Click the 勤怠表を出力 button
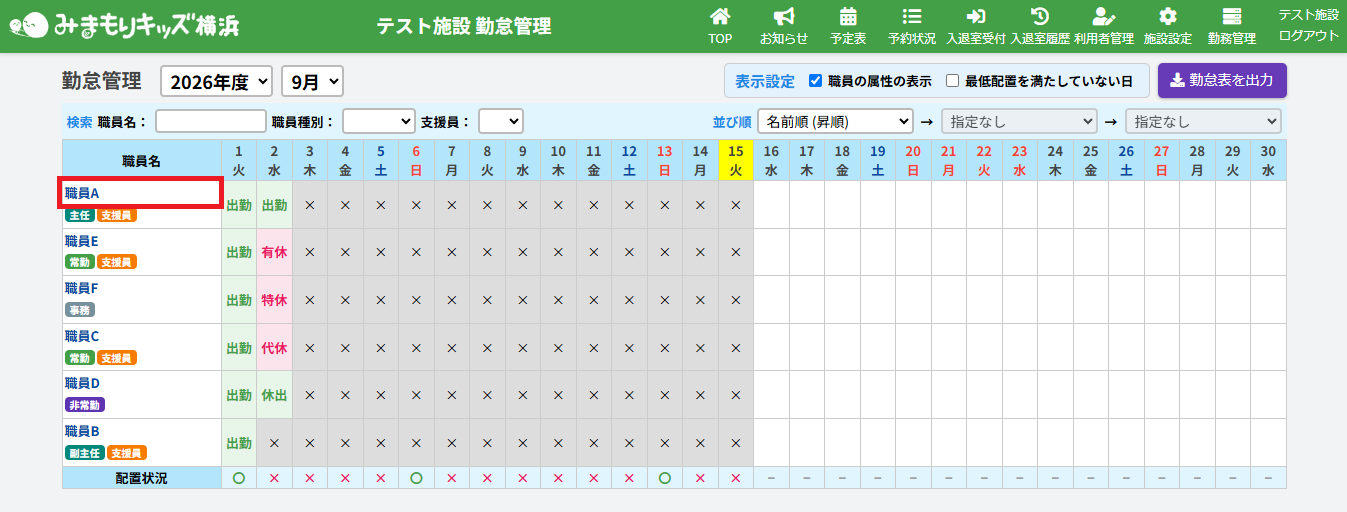1347x512 pixels. coord(1222,81)
